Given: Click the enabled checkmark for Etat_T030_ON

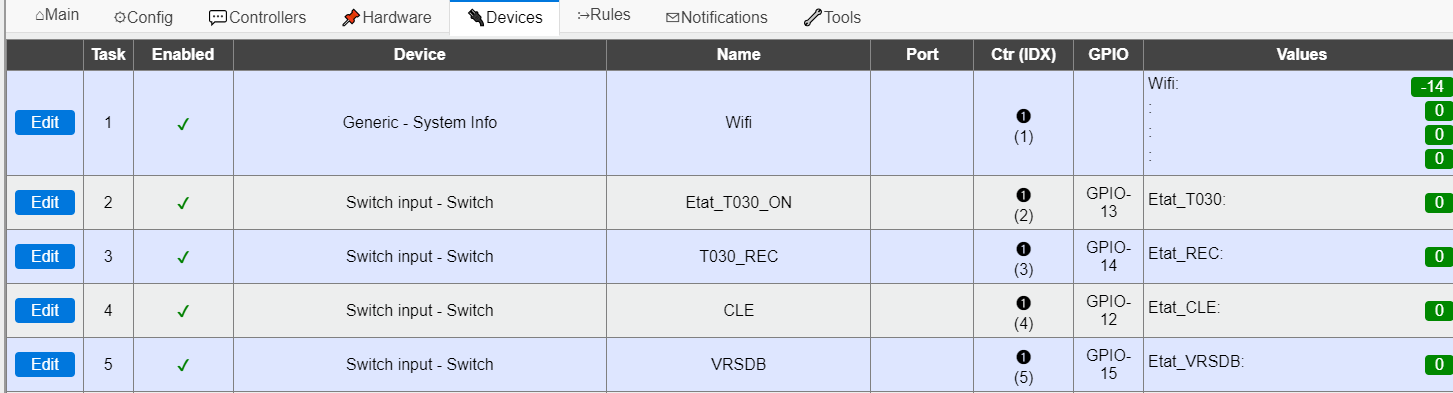Looking at the screenshot, I should point(183,203).
